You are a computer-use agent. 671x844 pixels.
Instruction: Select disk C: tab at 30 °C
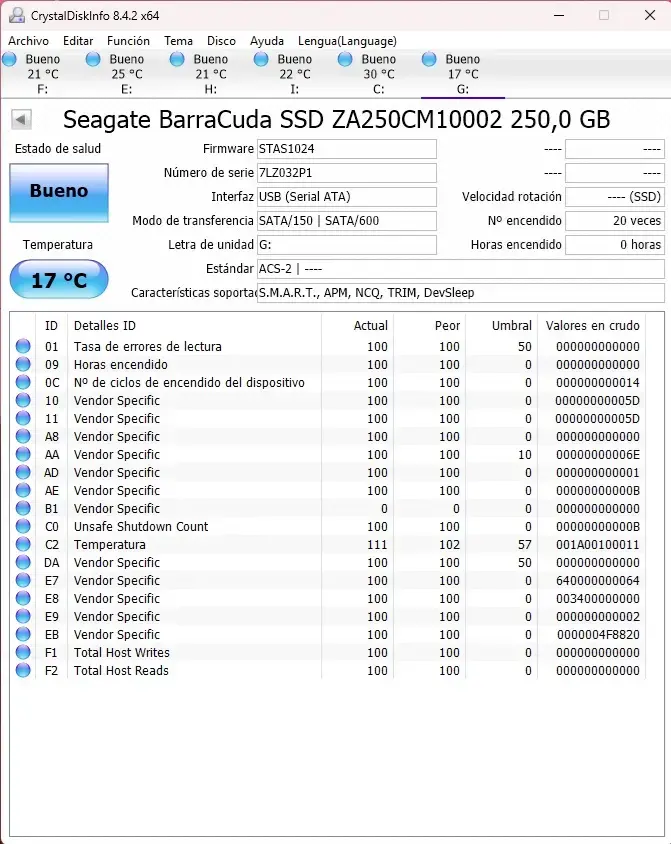[378, 74]
